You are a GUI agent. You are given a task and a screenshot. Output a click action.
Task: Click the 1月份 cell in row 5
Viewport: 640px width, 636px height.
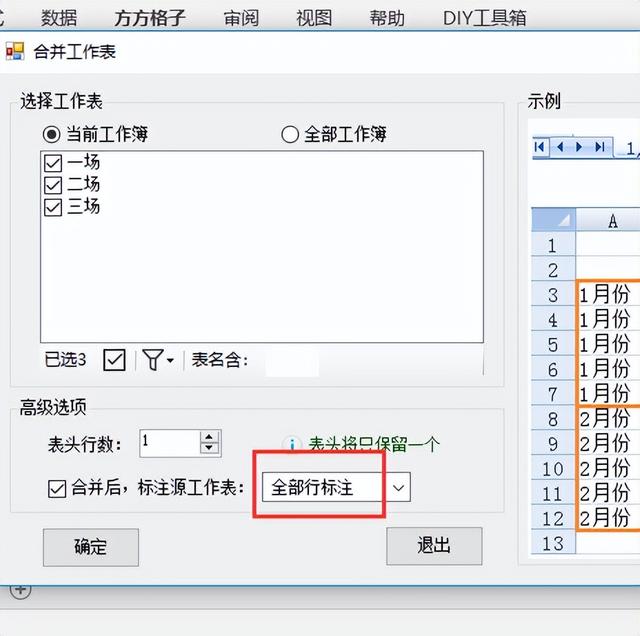point(609,344)
